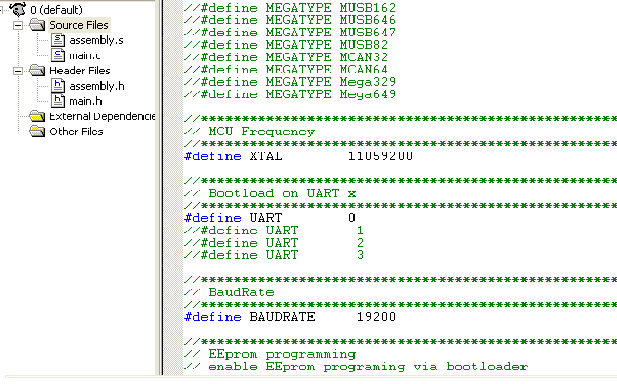Click the commented MEGATYPE Mega649 line
617x384 pixels.
pos(290,94)
